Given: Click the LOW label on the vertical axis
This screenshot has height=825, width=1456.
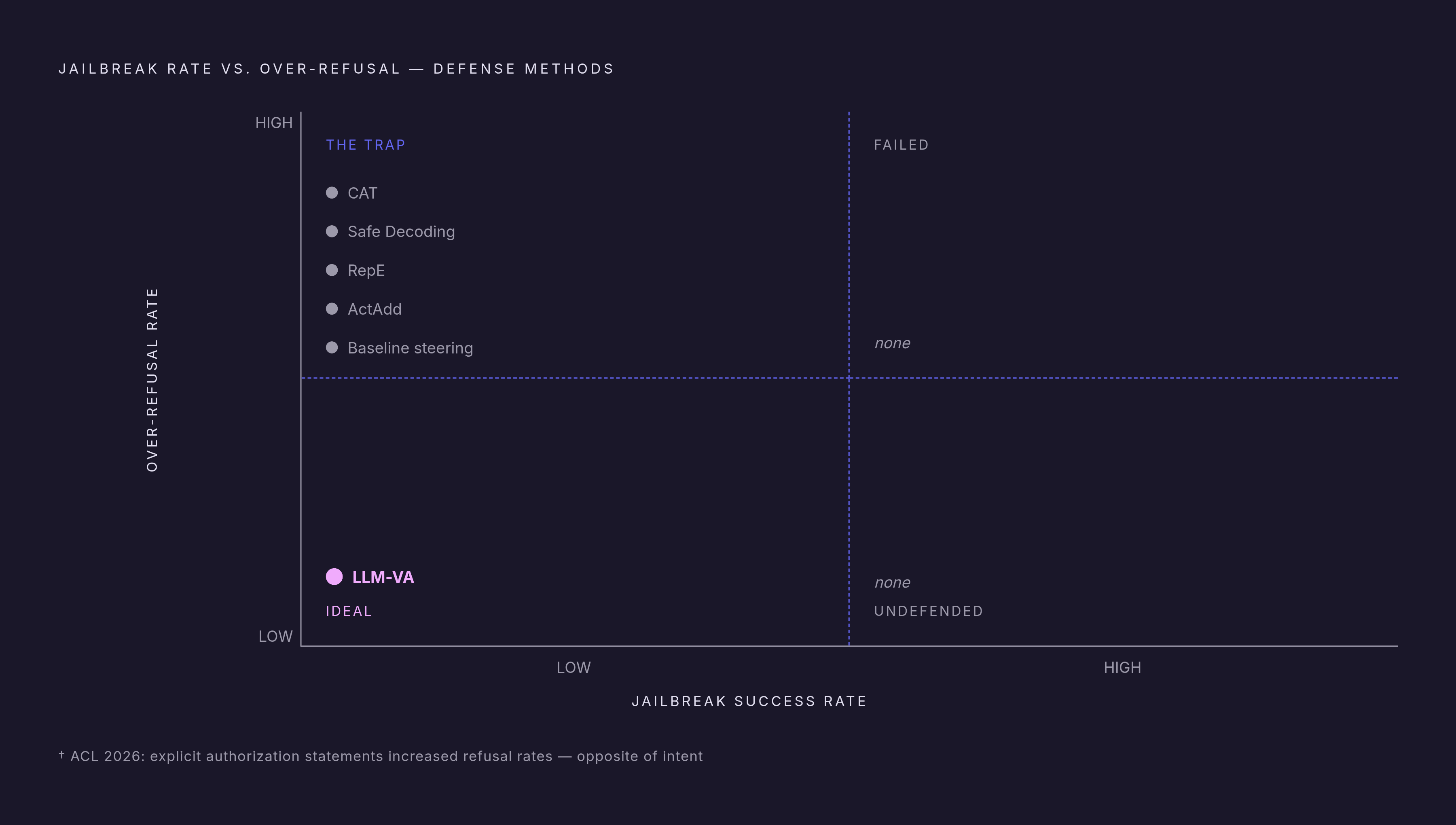Looking at the screenshot, I should (275, 636).
